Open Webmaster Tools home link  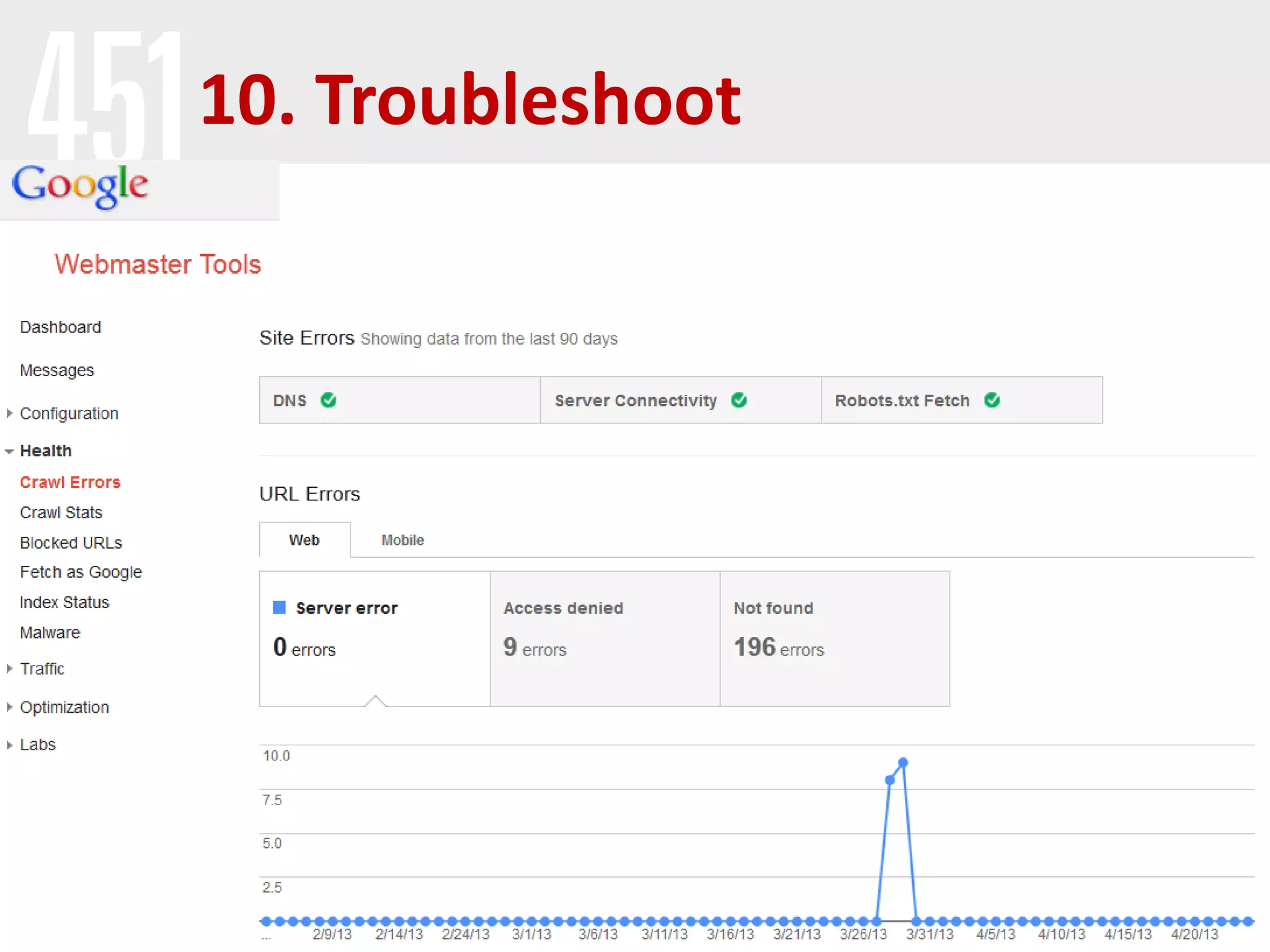(158, 265)
